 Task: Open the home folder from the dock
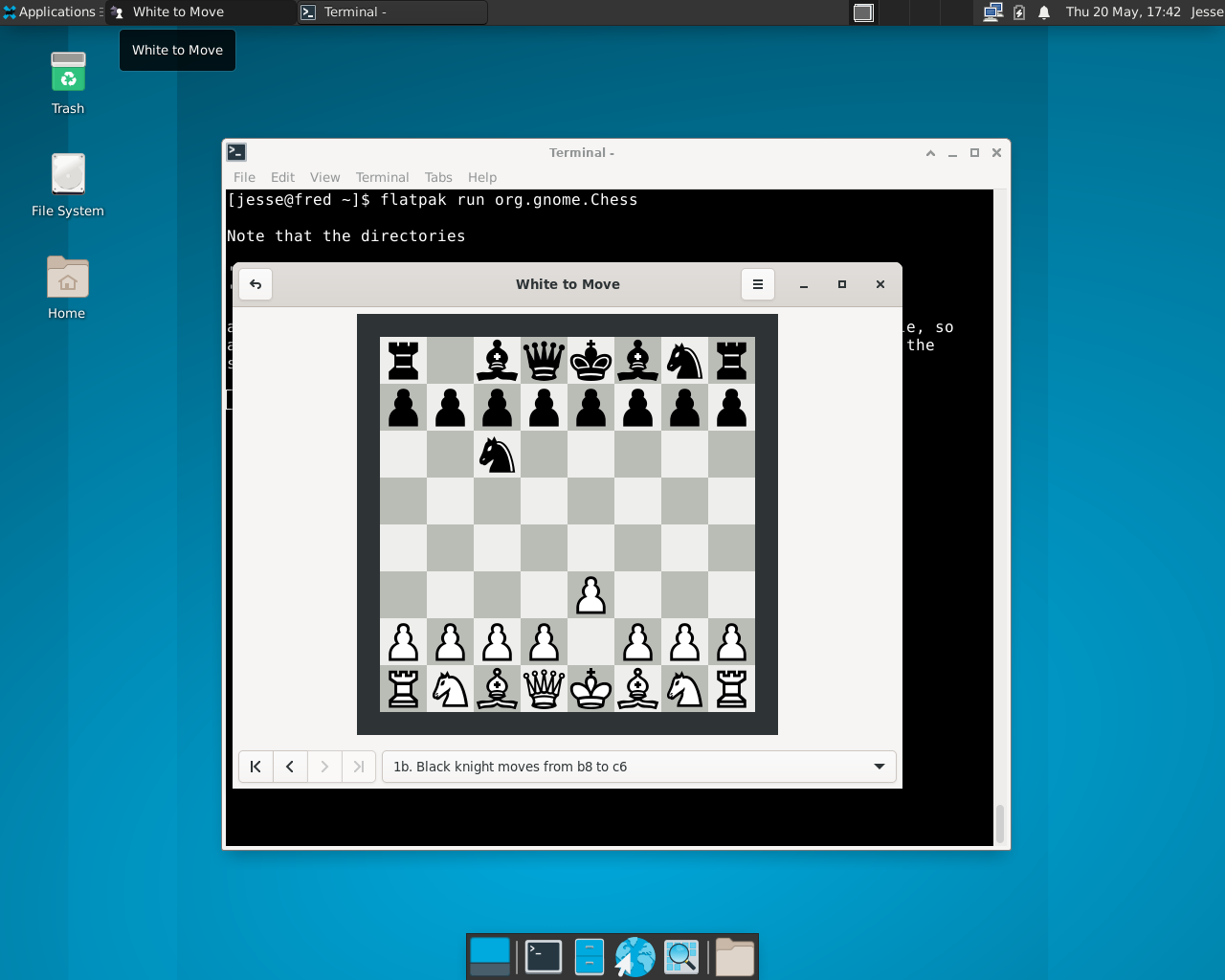735,957
